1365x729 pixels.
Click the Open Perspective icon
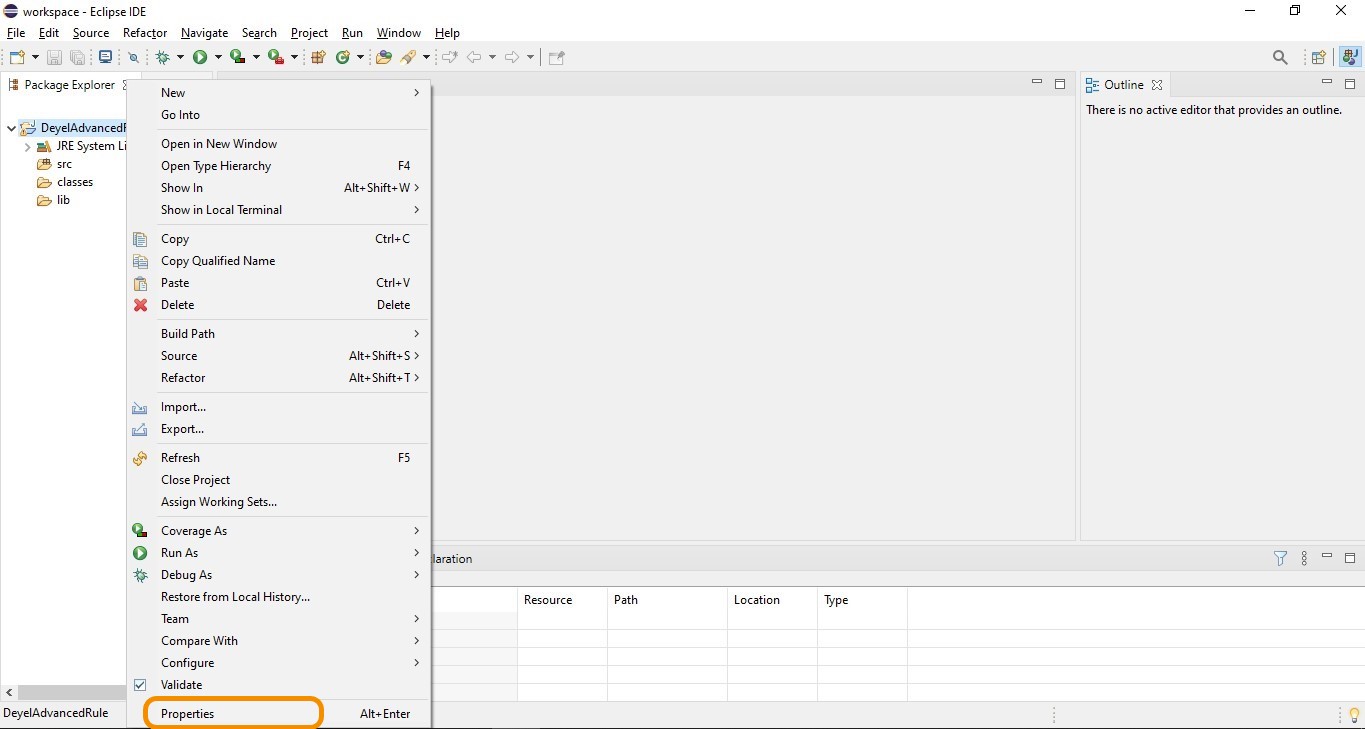1319,57
